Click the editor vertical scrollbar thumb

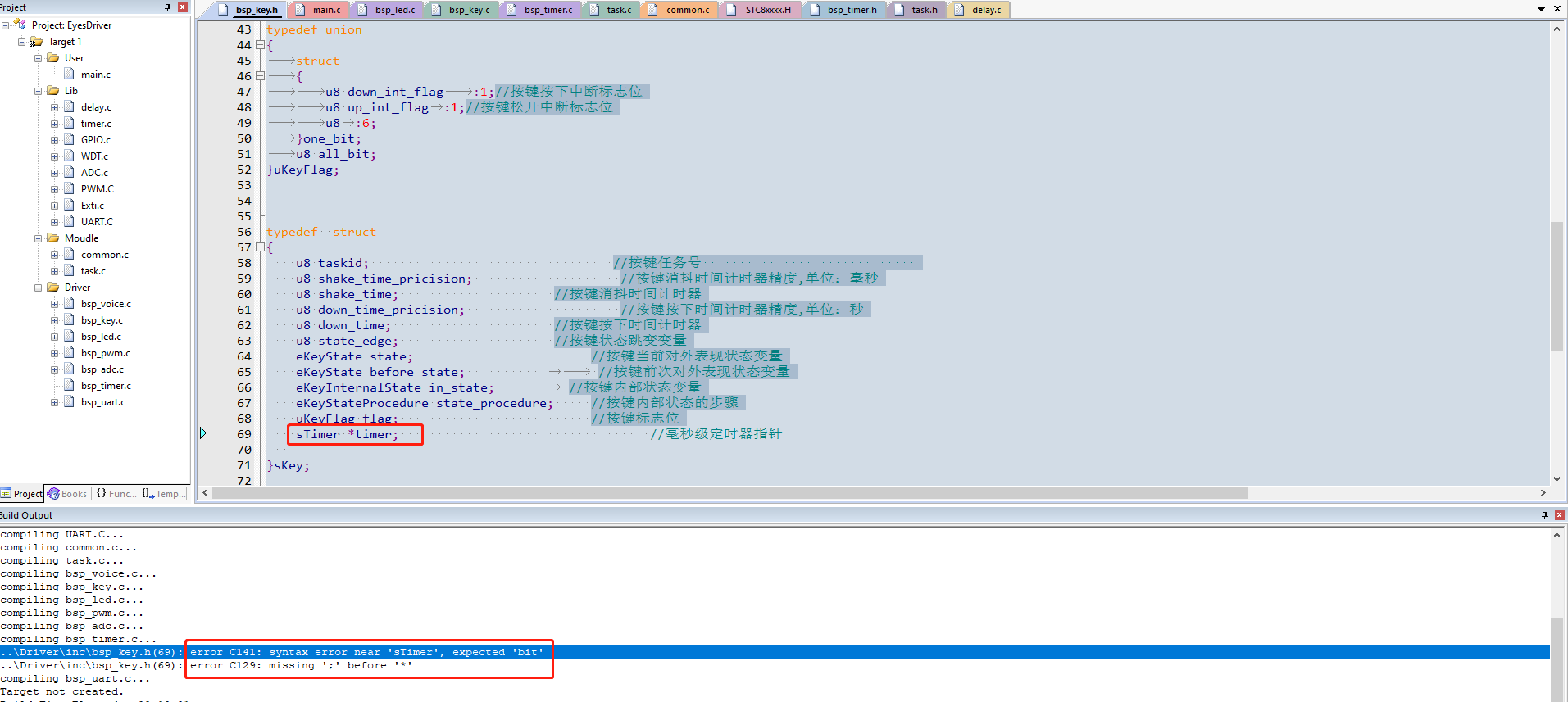[1557, 286]
